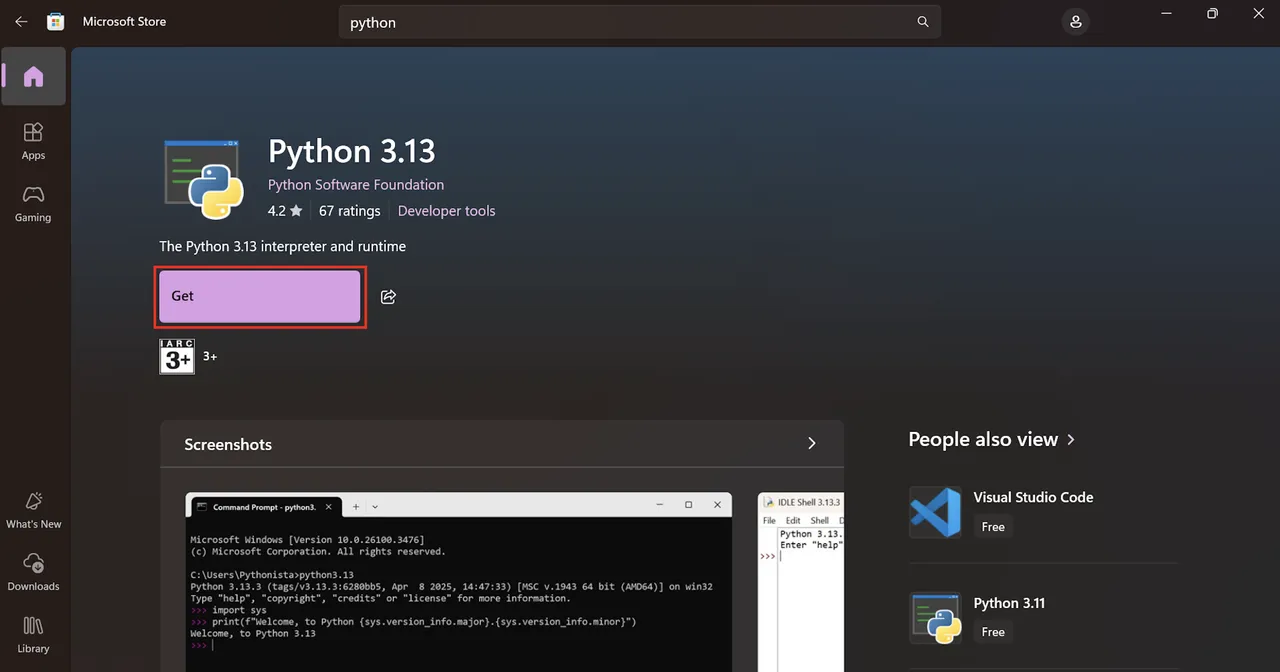1280x672 pixels.
Task: Go back using the arrow icon
Action: pos(21,21)
